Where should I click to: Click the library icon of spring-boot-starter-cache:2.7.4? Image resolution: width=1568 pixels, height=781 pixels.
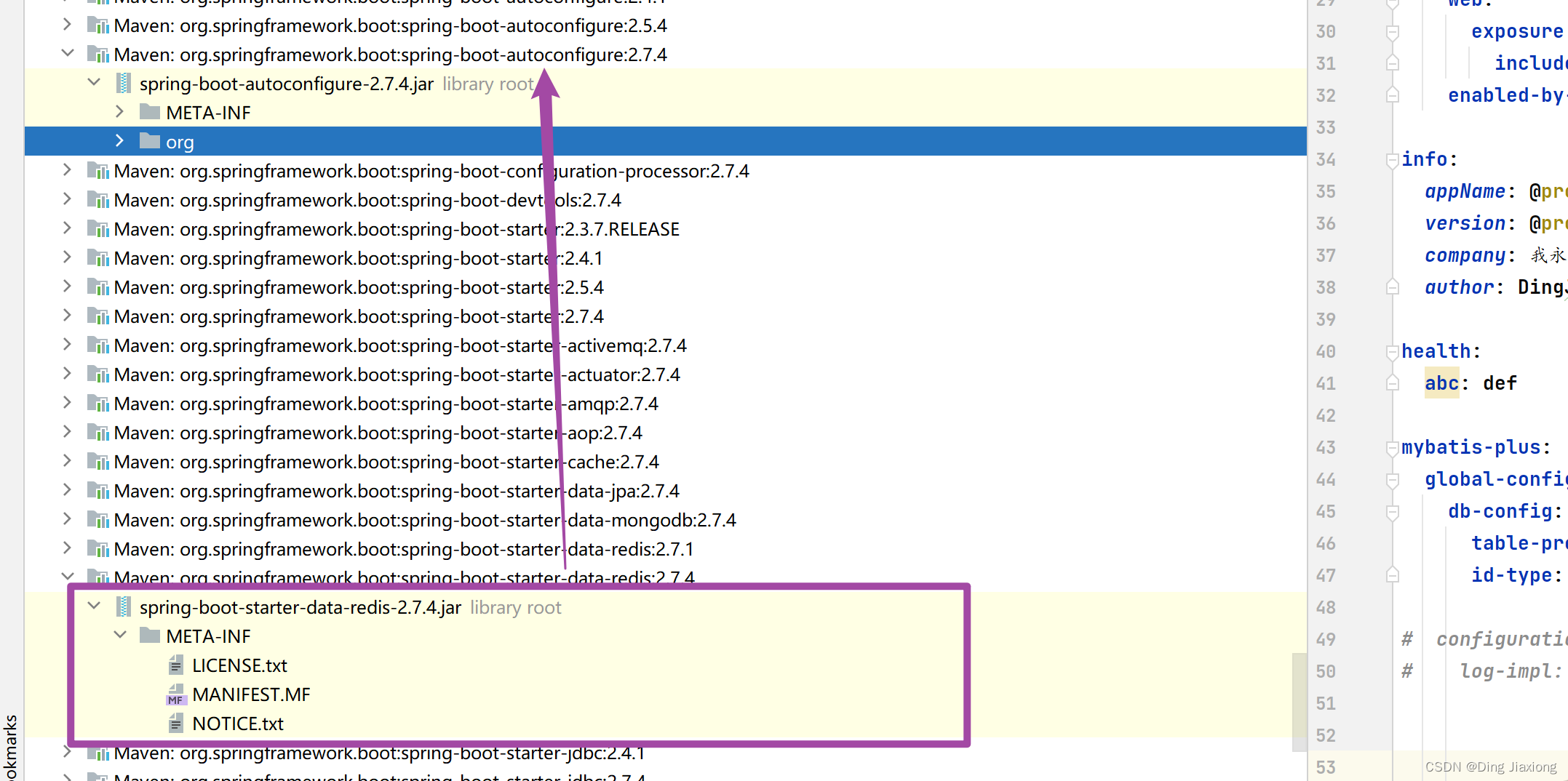[98, 462]
